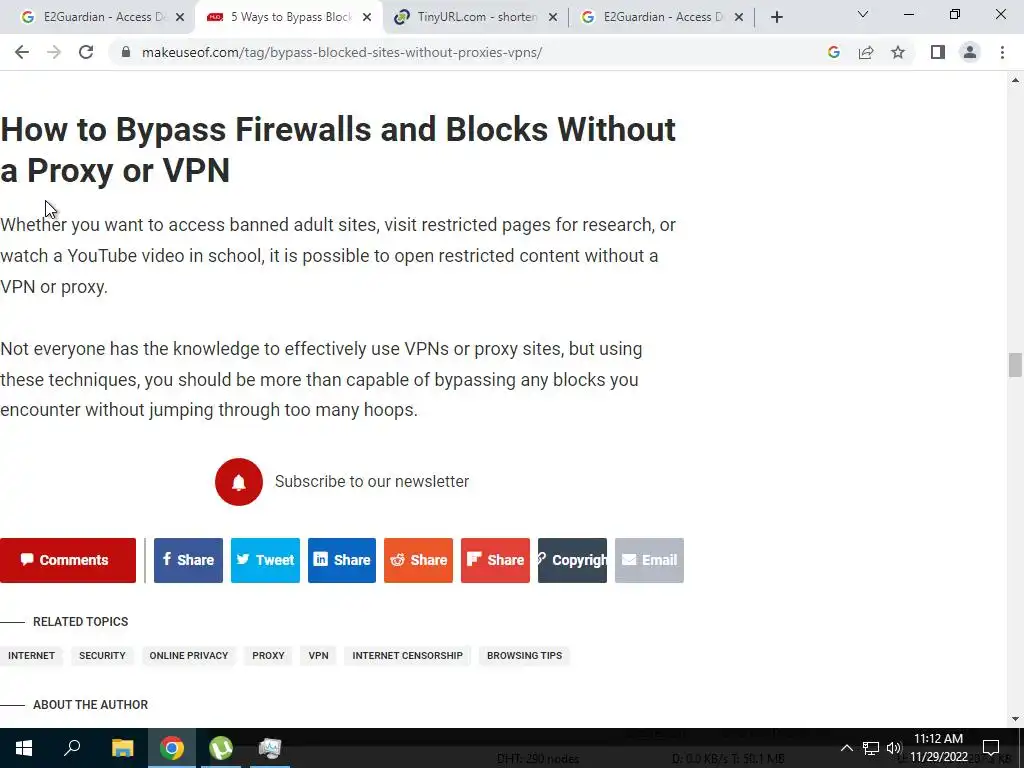
Task: Open Chrome three-dot menu
Action: [x=1002, y=52]
